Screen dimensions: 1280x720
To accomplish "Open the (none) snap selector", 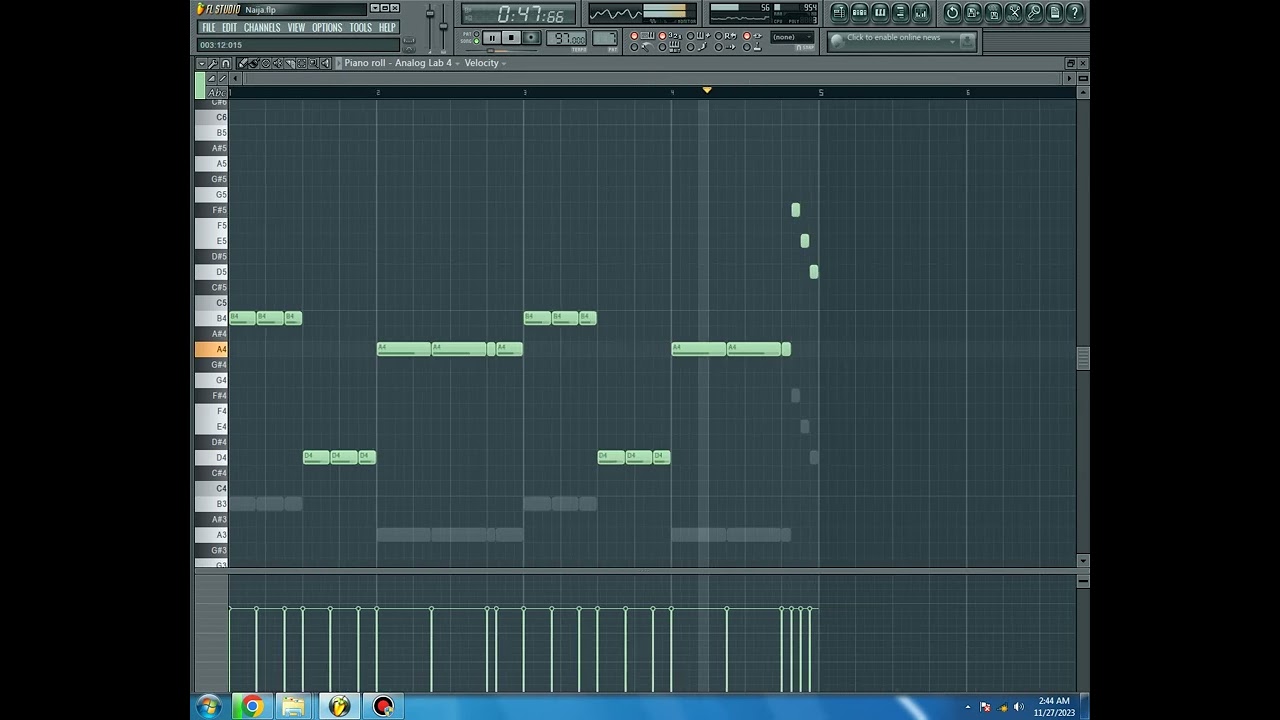I will [x=792, y=37].
